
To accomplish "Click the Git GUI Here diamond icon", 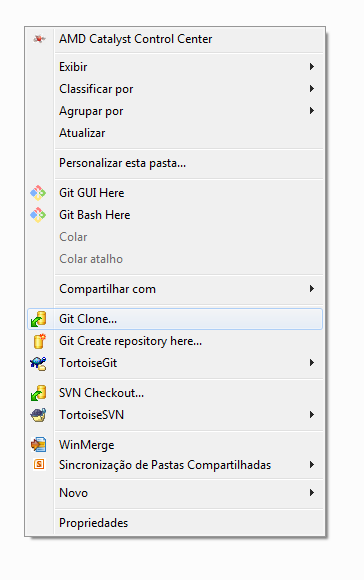I will coord(38,193).
